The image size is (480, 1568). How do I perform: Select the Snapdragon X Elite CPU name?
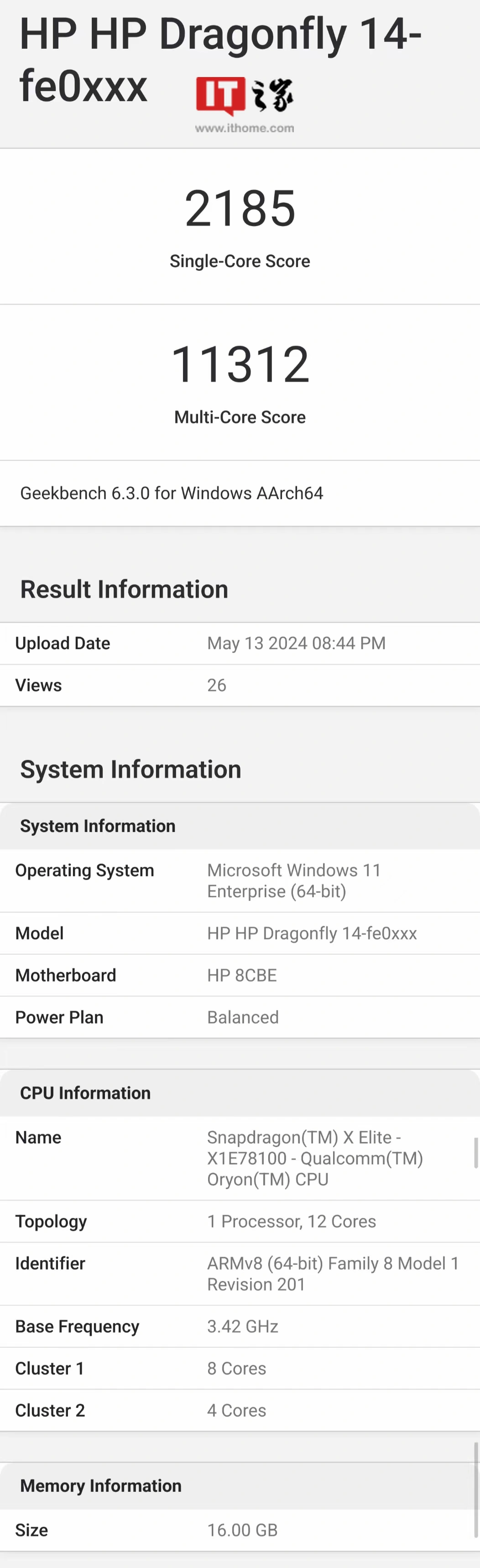[x=314, y=1159]
